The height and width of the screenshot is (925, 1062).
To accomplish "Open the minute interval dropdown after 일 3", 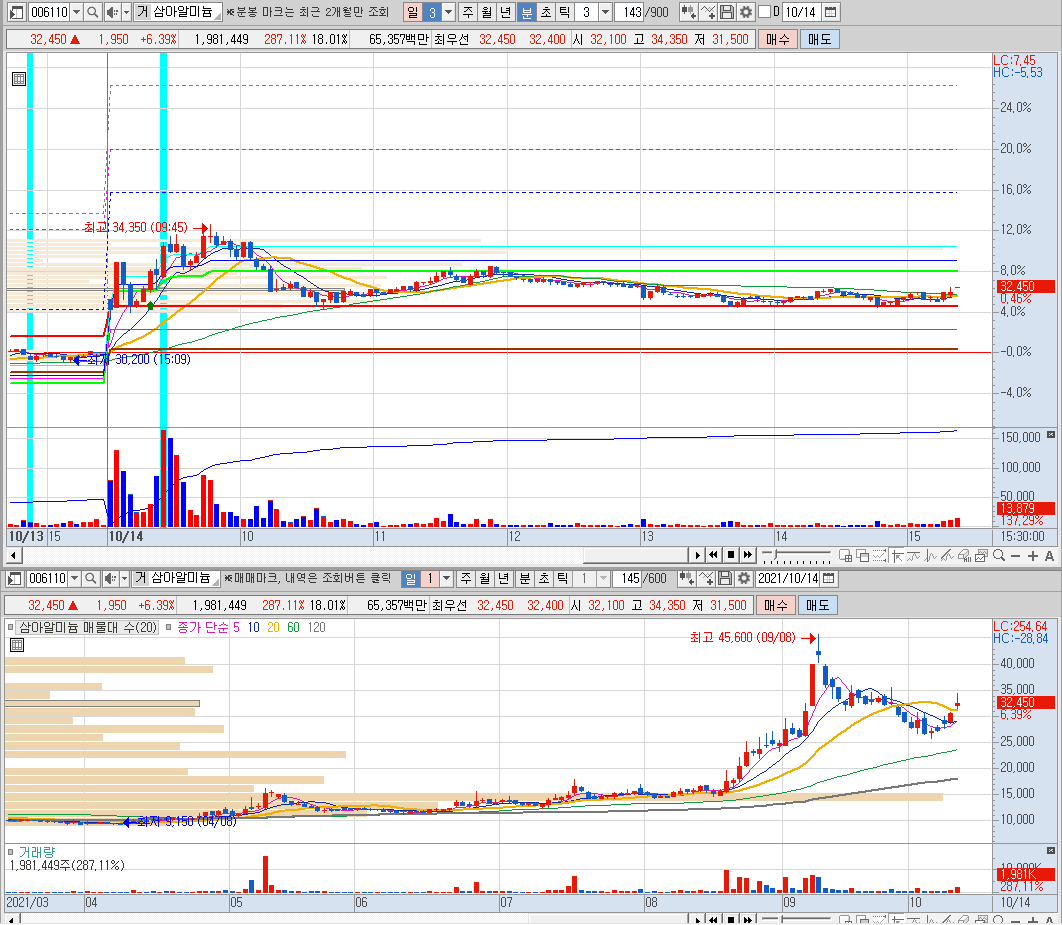I will click(448, 12).
